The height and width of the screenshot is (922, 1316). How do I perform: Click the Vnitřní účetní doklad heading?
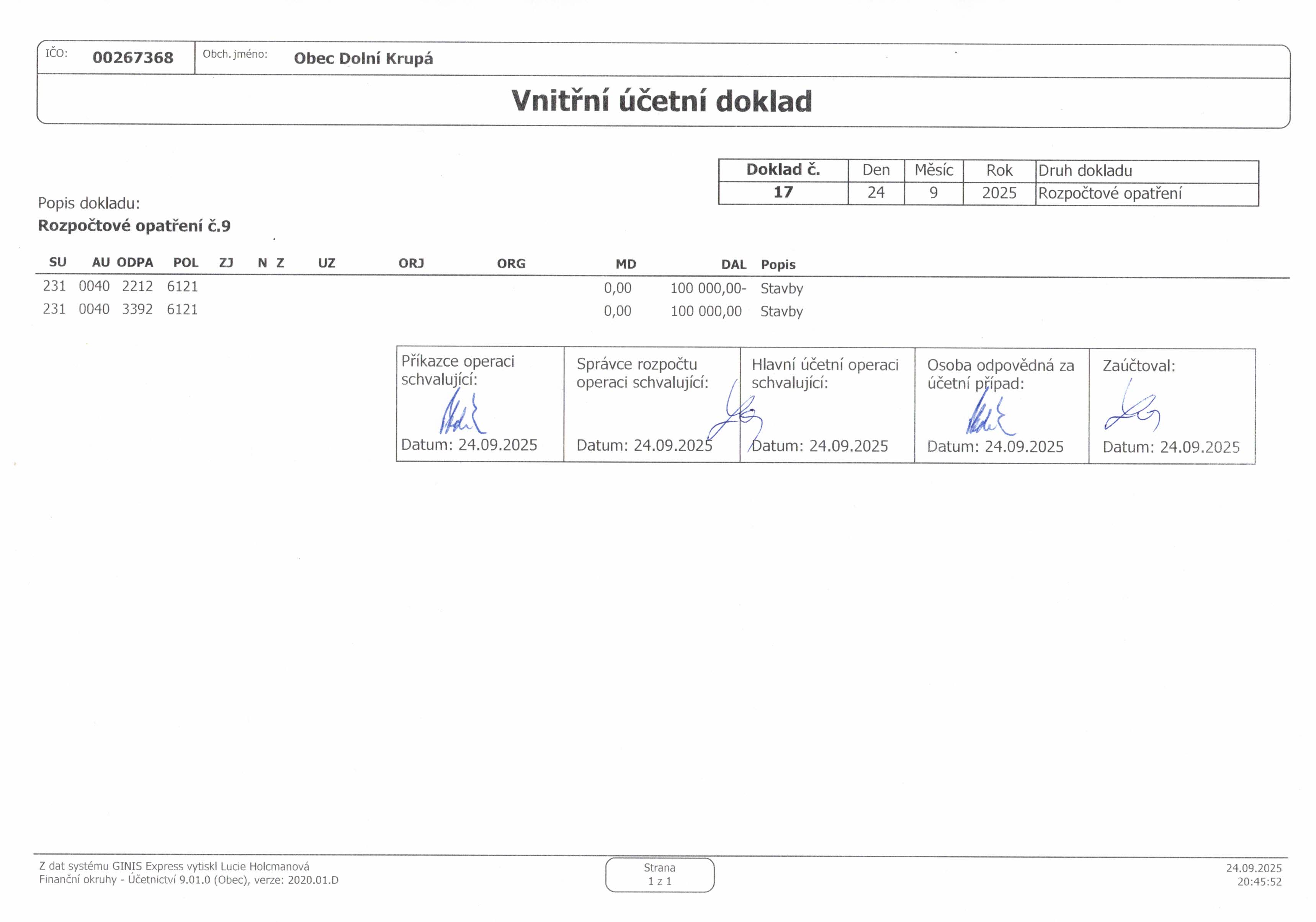pyautogui.click(x=661, y=101)
